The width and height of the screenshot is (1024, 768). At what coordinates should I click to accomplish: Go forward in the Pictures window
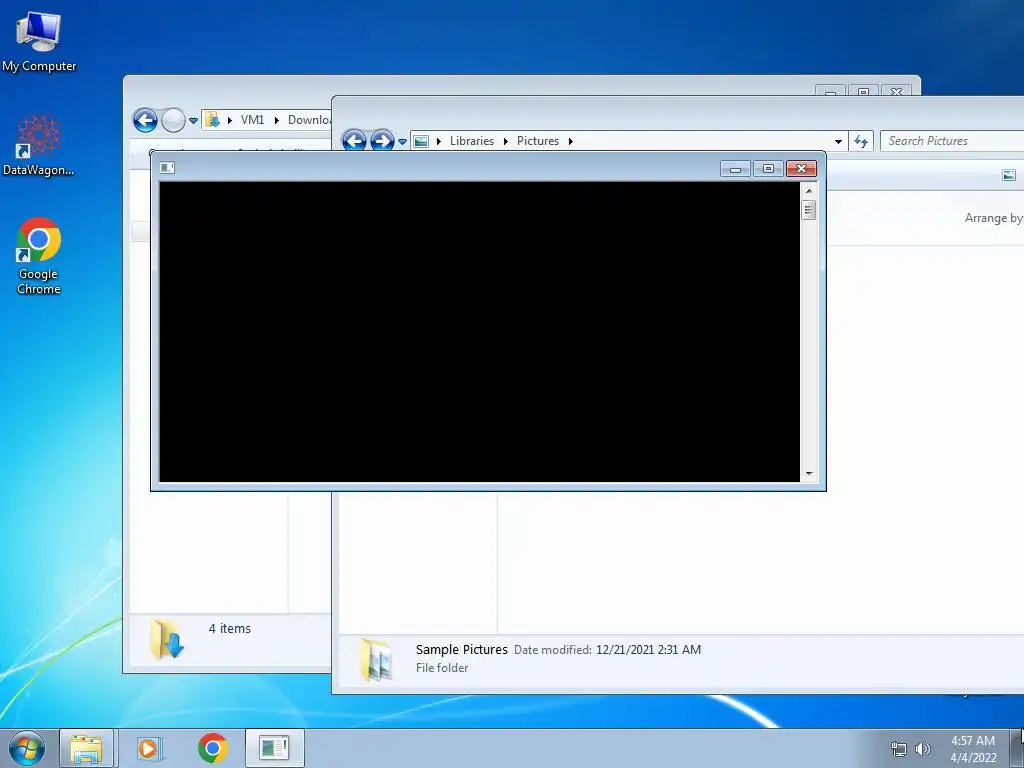pos(382,140)
